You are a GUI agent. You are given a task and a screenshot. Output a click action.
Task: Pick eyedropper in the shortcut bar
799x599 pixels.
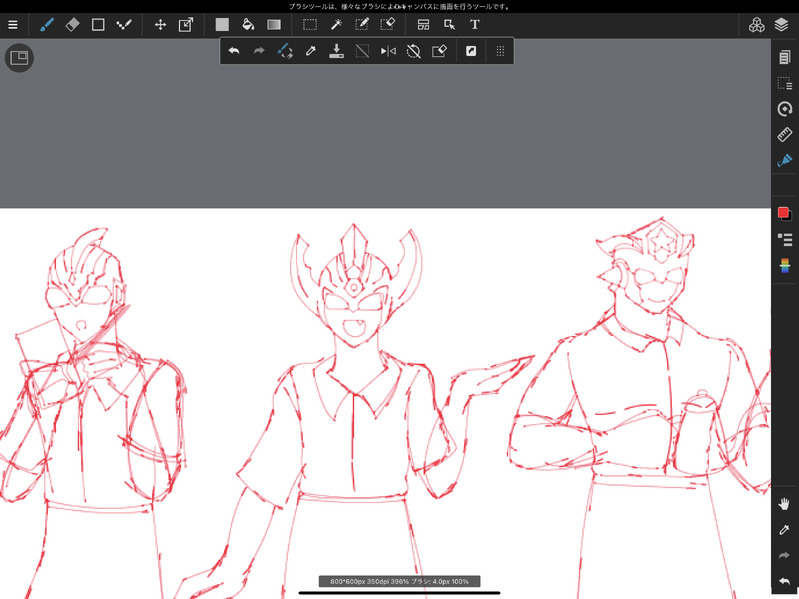coord(310,51)
